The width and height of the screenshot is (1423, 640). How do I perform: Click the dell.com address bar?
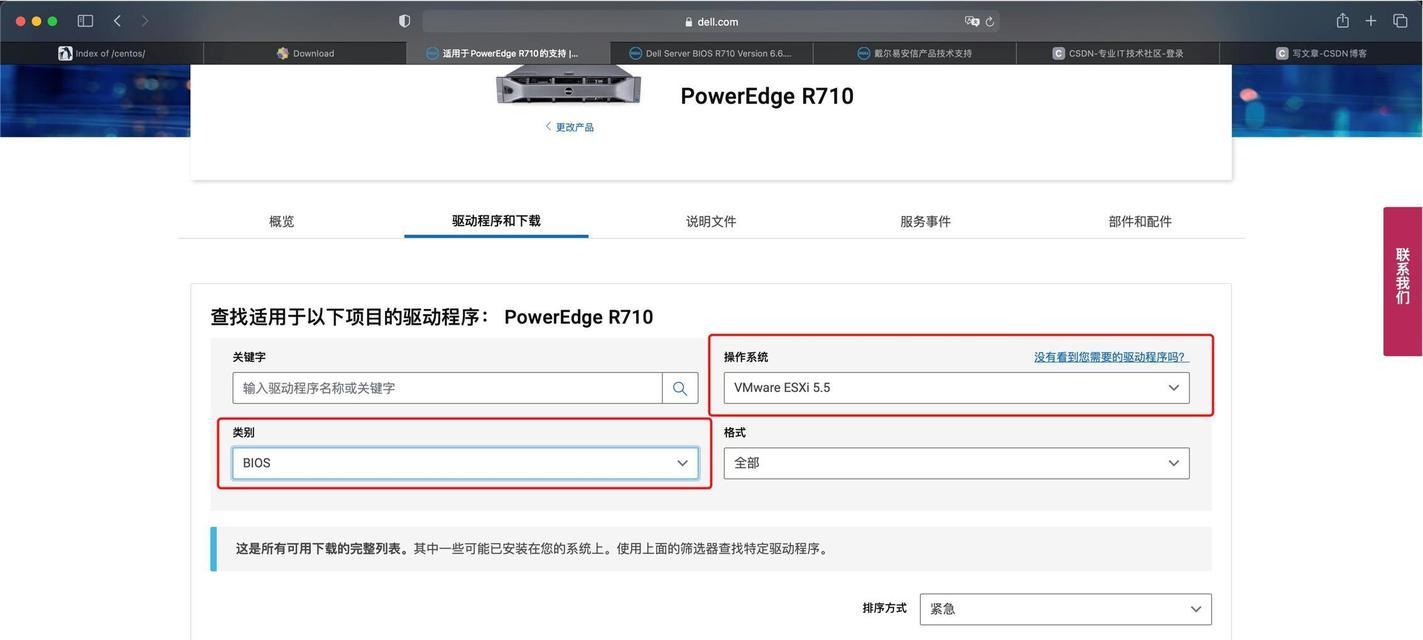(x=711, y=21)
